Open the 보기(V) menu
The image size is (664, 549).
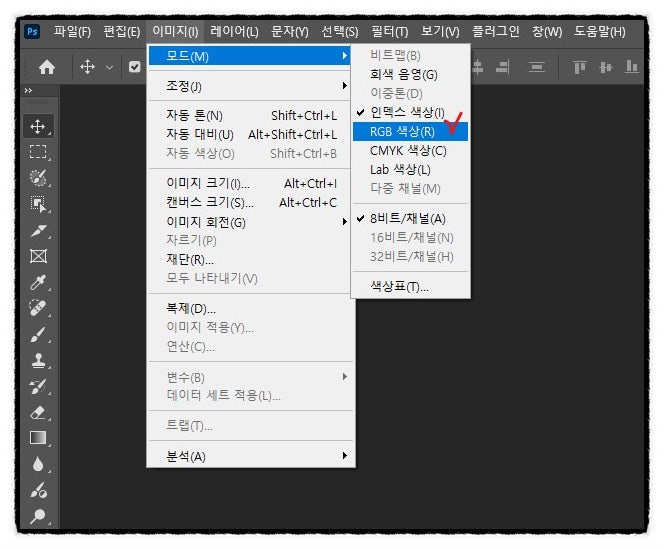pyautogui.click(x=440, y=32)
